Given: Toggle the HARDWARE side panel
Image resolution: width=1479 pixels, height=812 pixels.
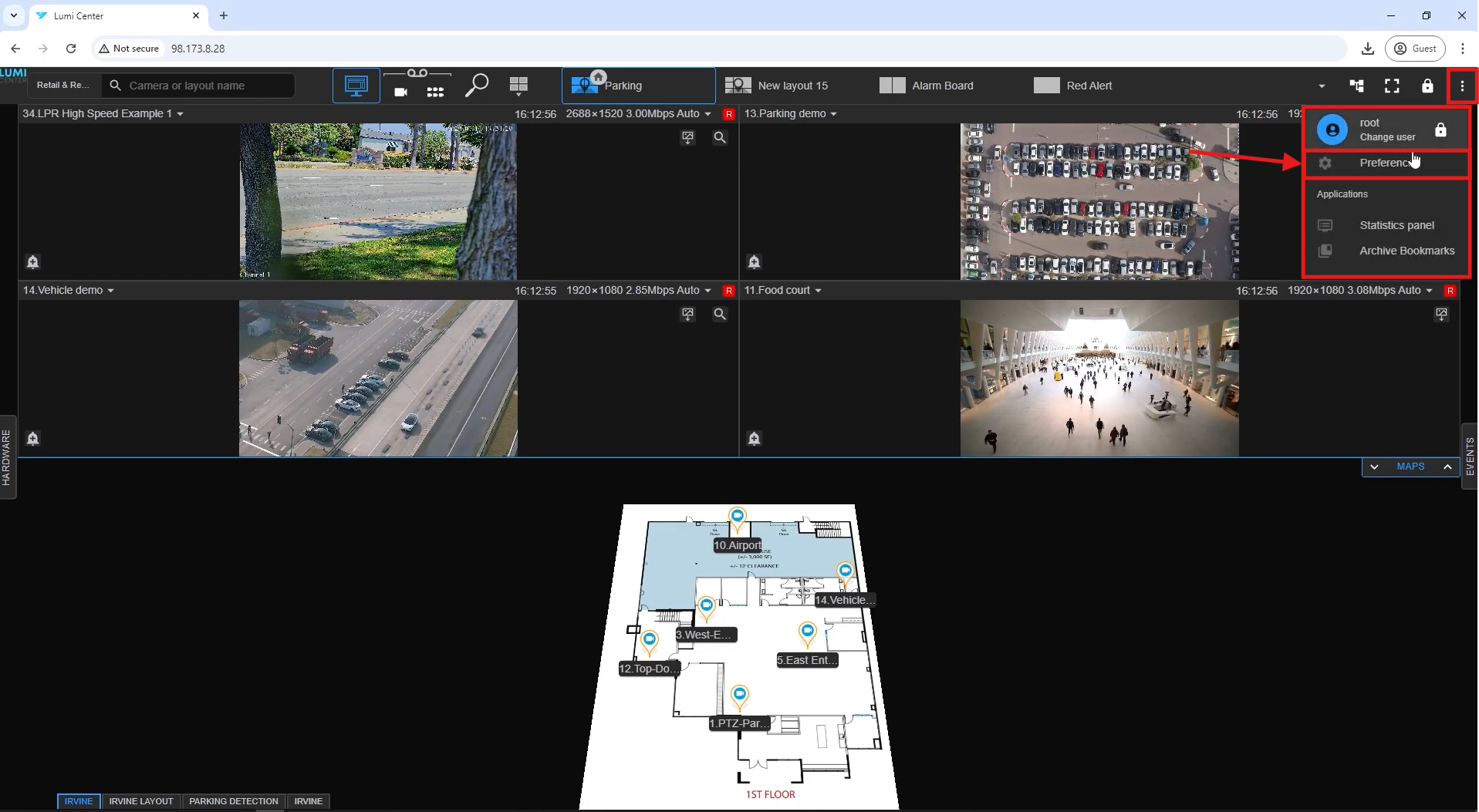Looking at the screenshot, I should point(7,457).
